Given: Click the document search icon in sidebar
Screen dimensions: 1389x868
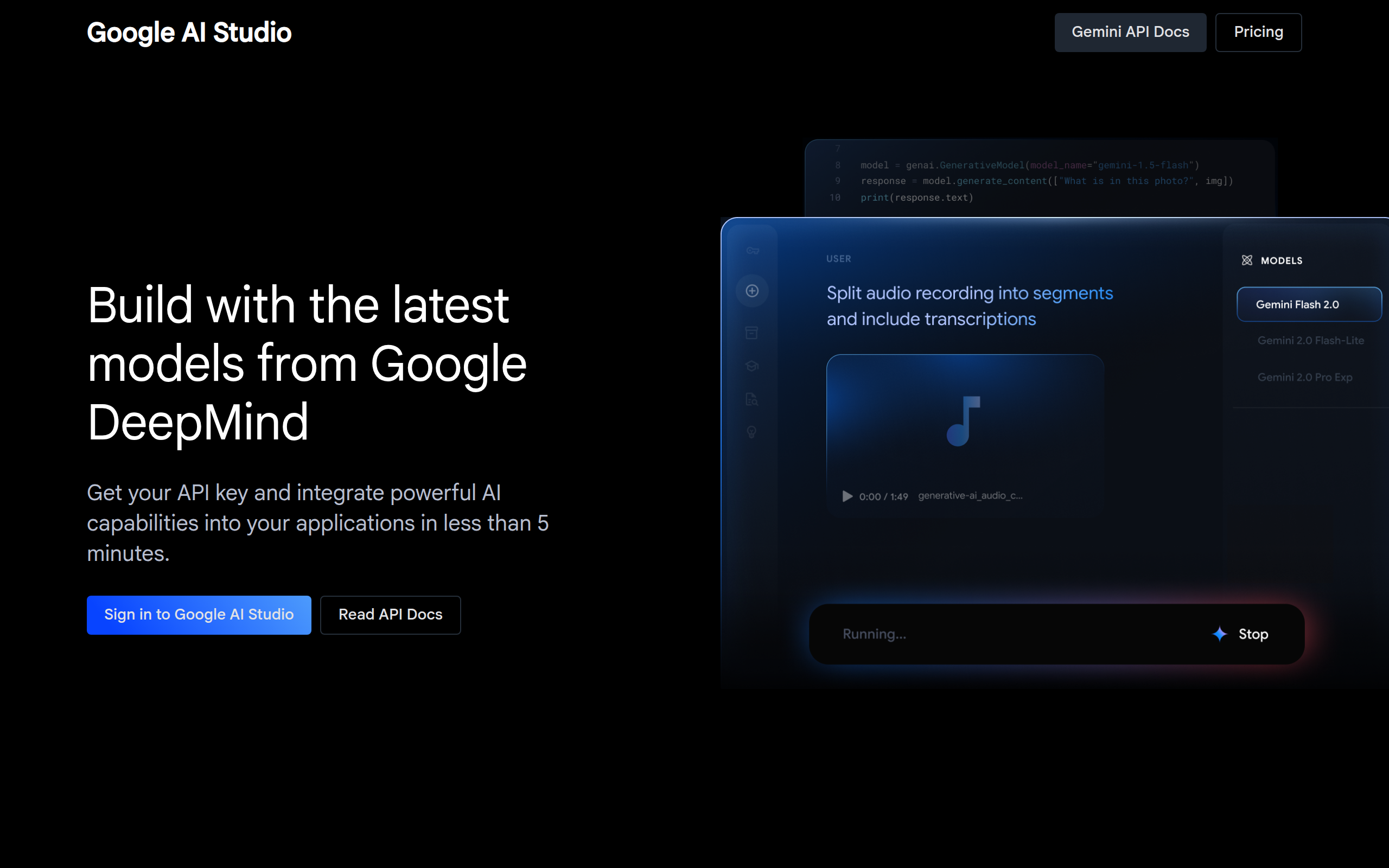Looking at the screenshot, I should [x=751, y=399].
